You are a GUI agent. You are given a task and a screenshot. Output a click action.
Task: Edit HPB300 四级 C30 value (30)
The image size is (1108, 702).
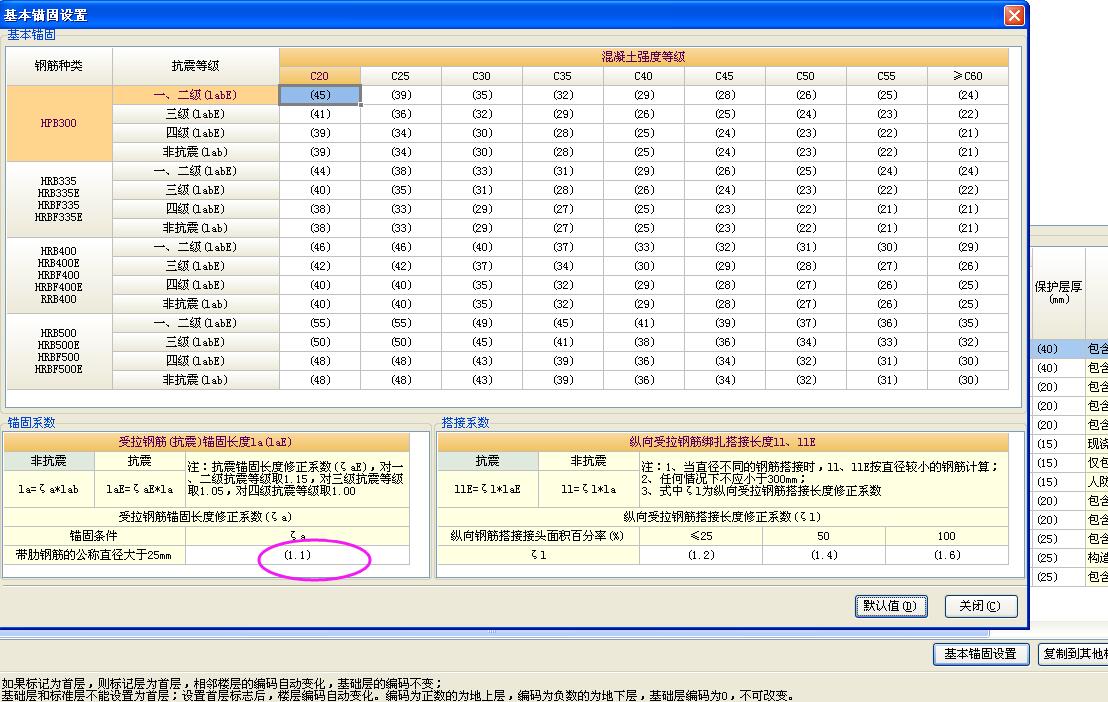(x=482, y=133)
